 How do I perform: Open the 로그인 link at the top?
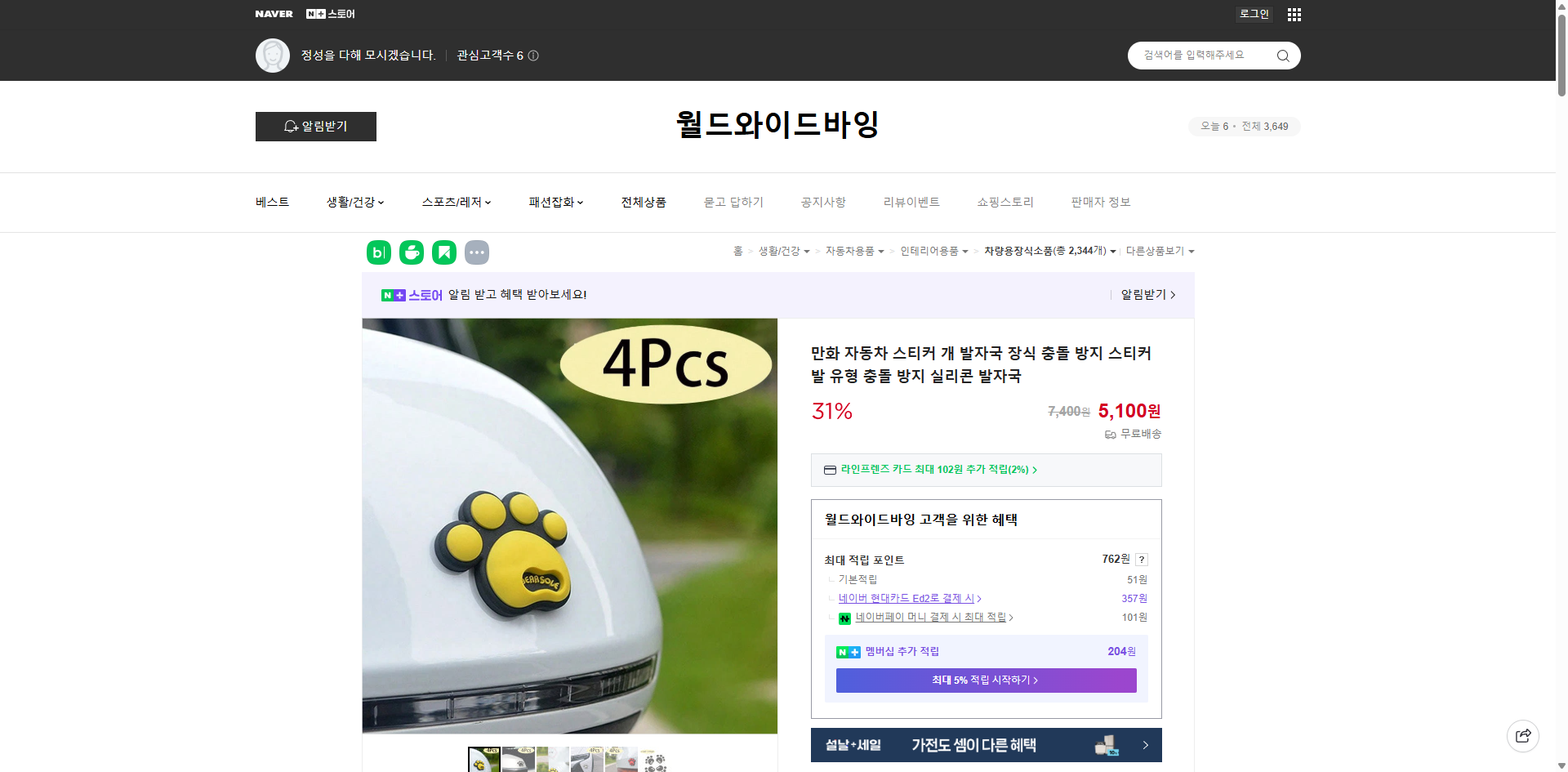(x=1254, y=14)
